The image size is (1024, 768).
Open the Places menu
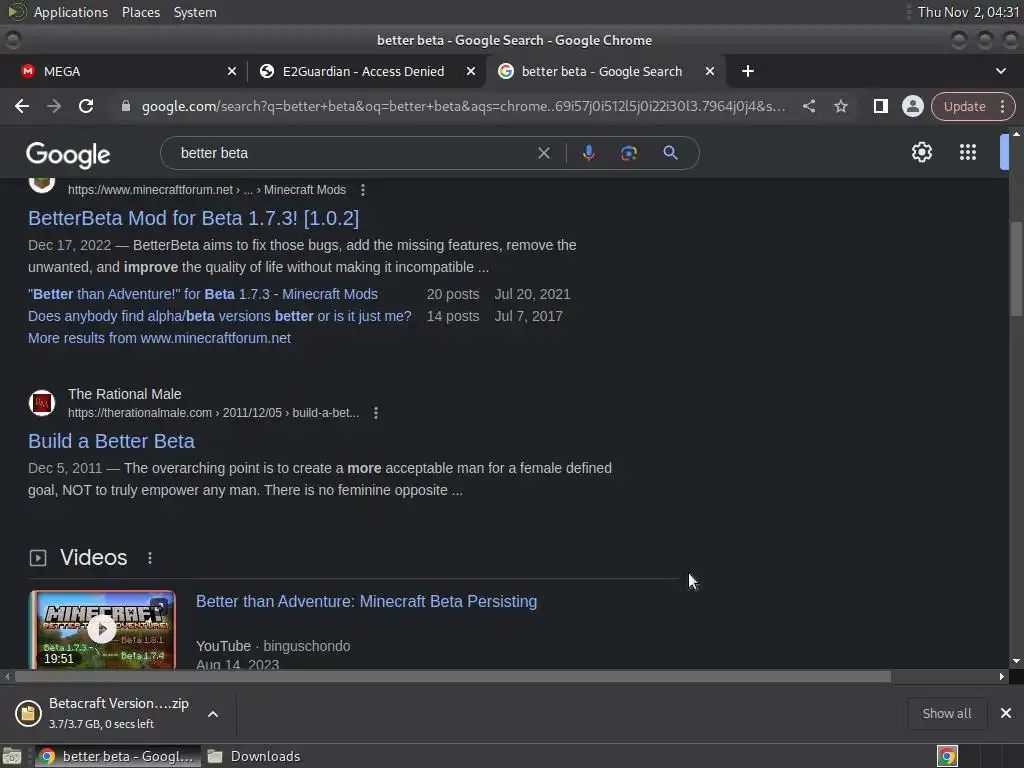(x=141, y=12)
